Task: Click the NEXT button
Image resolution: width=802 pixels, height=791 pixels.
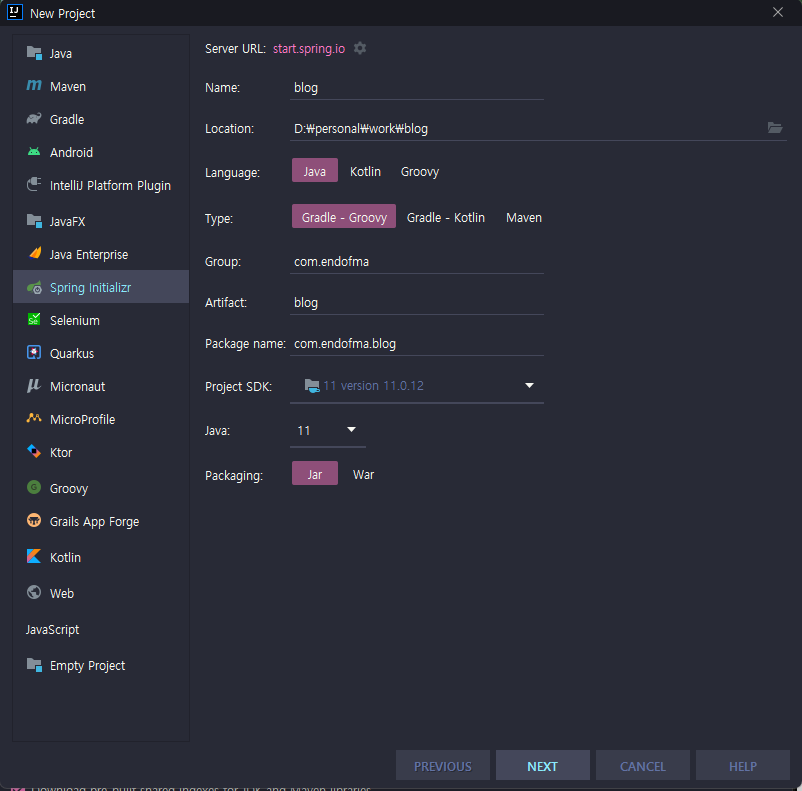Action: (x=543, y=765)
